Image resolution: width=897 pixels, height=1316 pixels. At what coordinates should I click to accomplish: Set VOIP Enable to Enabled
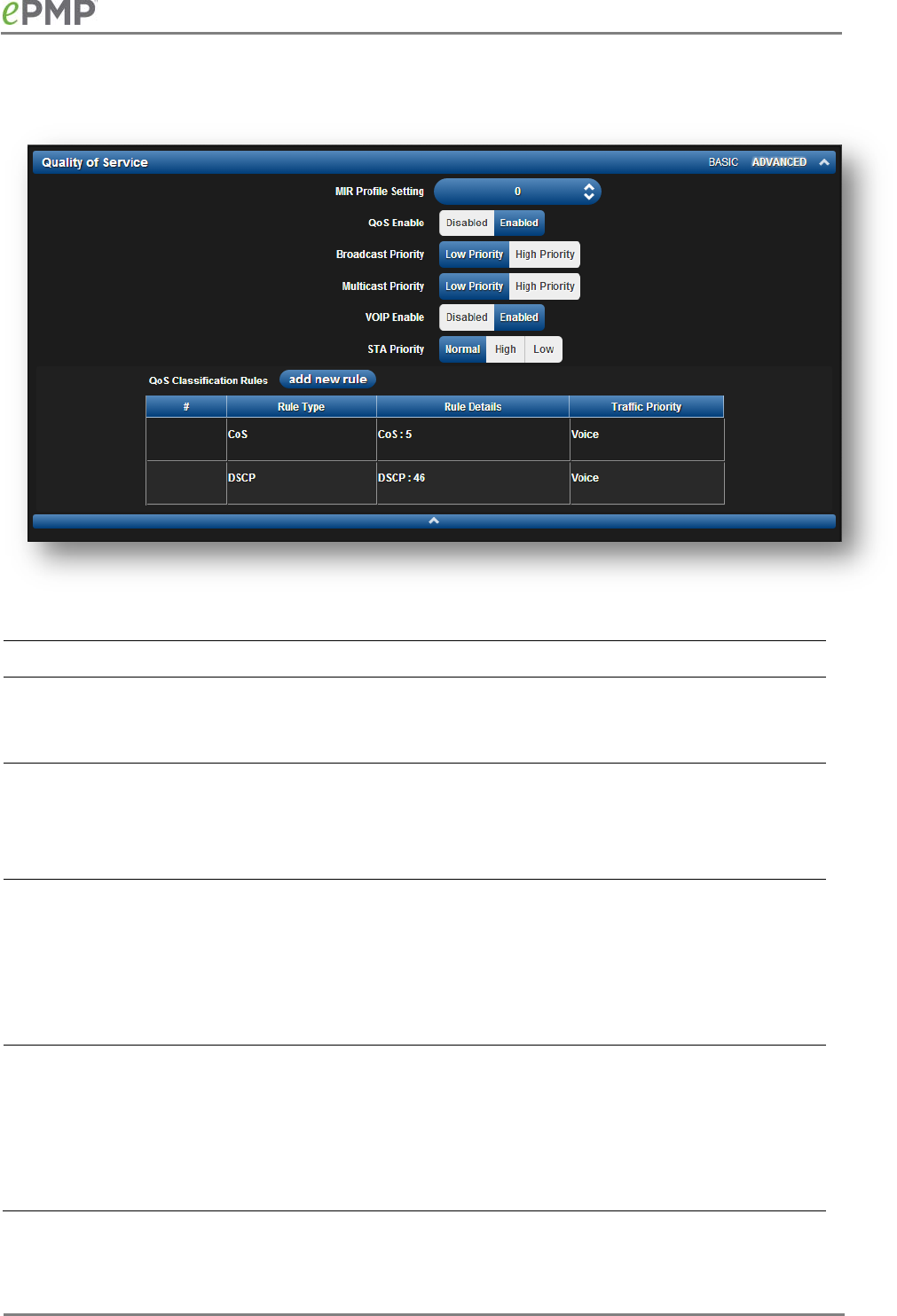click(x=519, y=317)
